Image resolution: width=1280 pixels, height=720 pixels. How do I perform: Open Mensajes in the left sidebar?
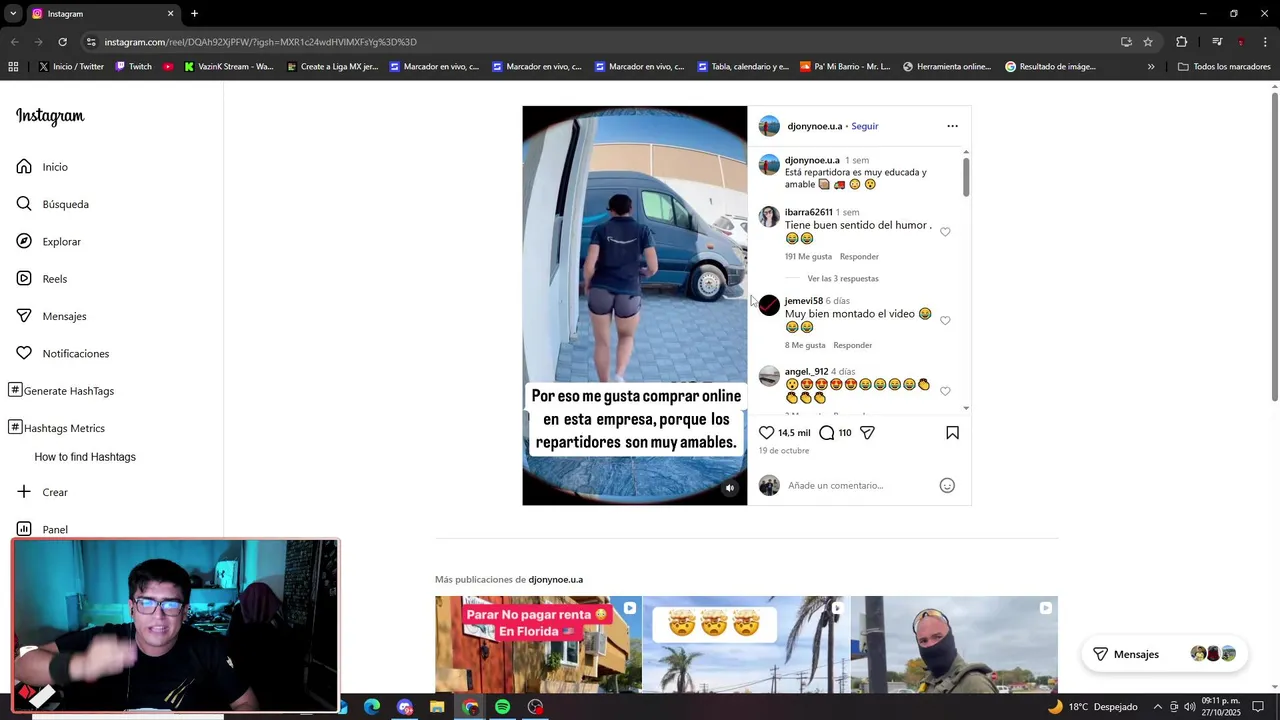click(x=52, y=316)
